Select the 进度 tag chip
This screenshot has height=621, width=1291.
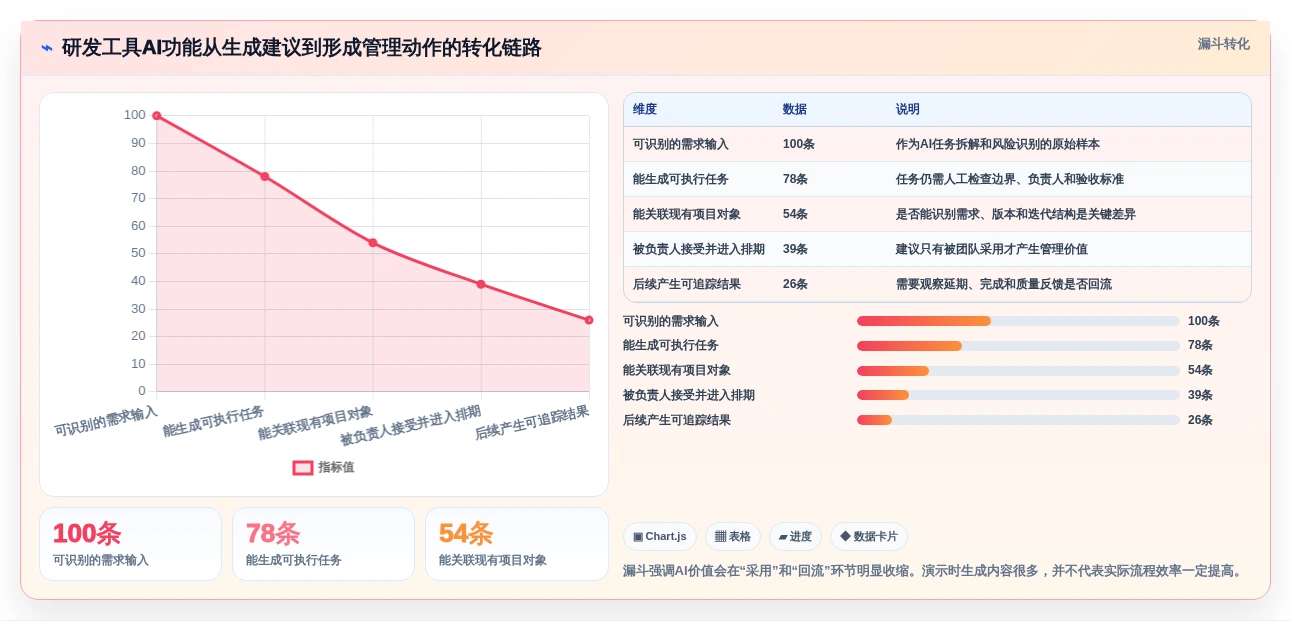(x=795, y=536)
